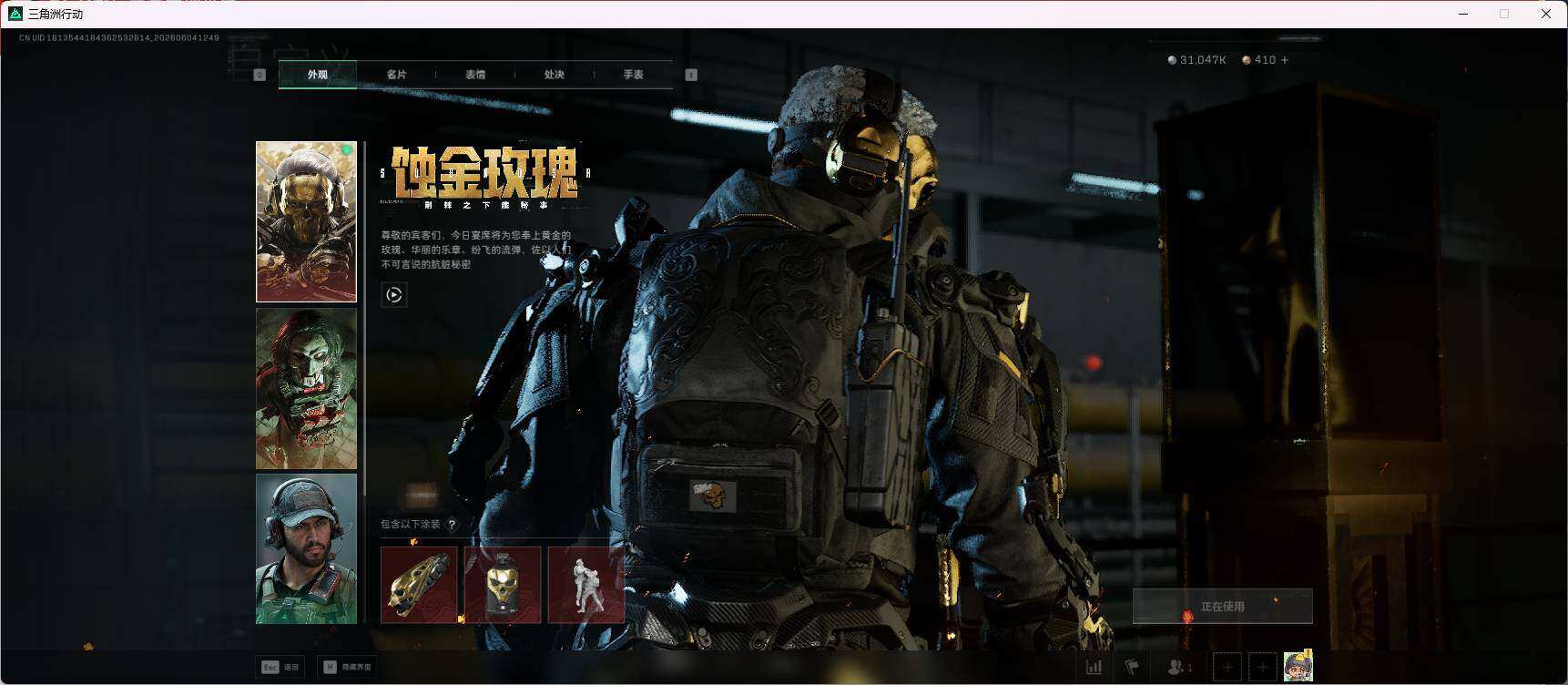The width and height of the screenshot is (1568, 685).
Task: Open the 表情 tab
Action: pyautogui.click(x=475, y=75)
